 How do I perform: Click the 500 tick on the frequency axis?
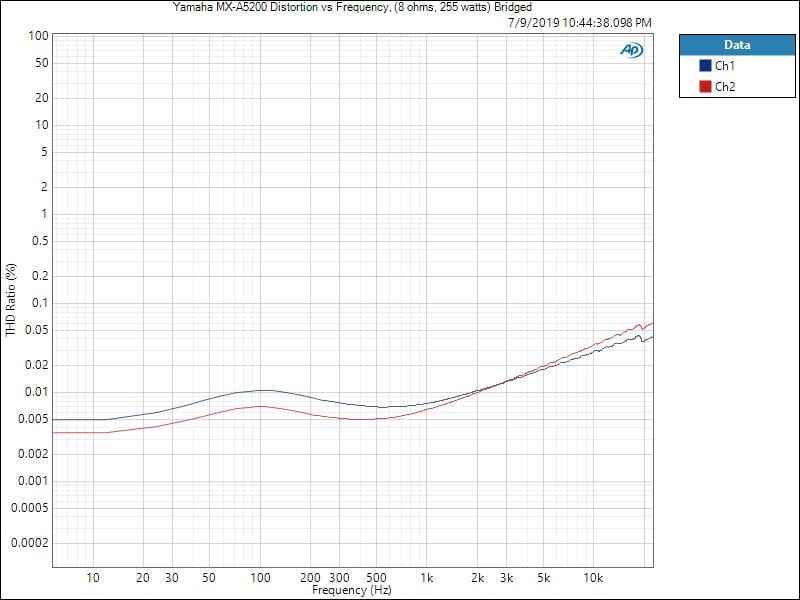coord(376,578)
